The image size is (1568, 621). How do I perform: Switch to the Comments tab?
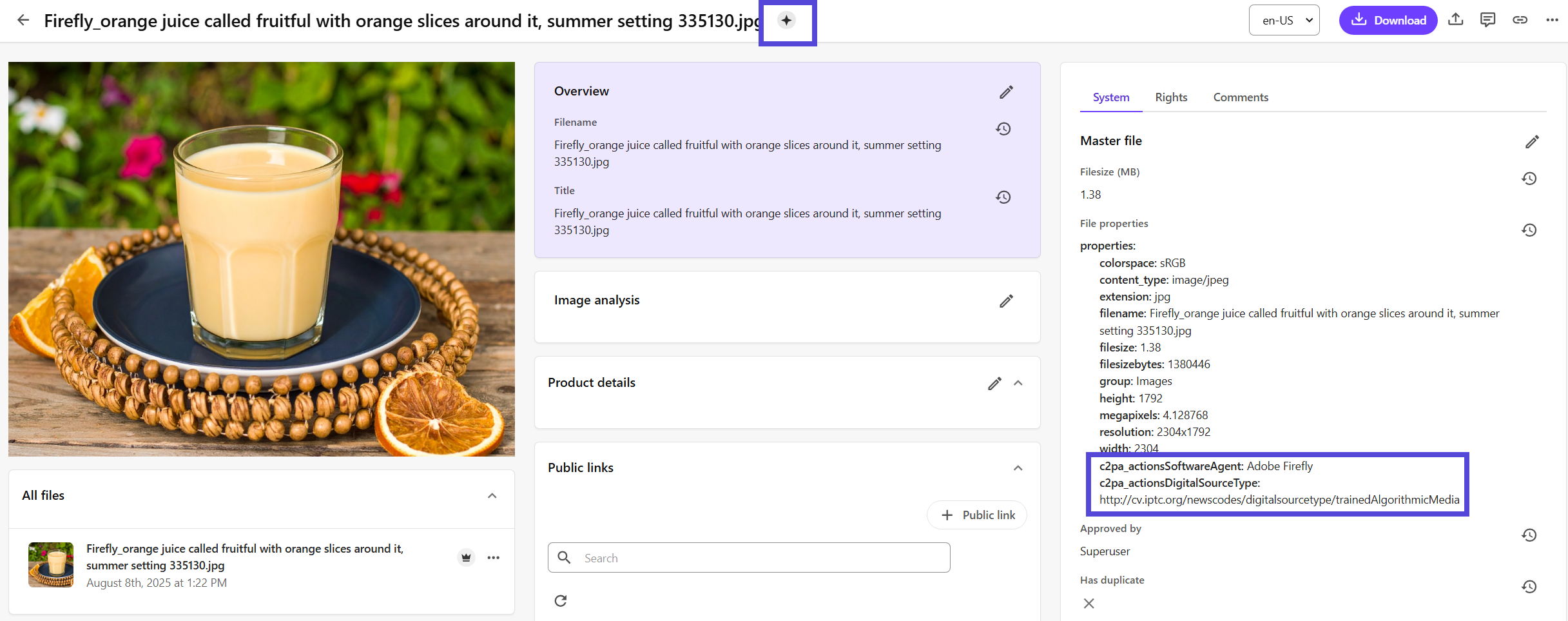click(x=1240, y=97)
